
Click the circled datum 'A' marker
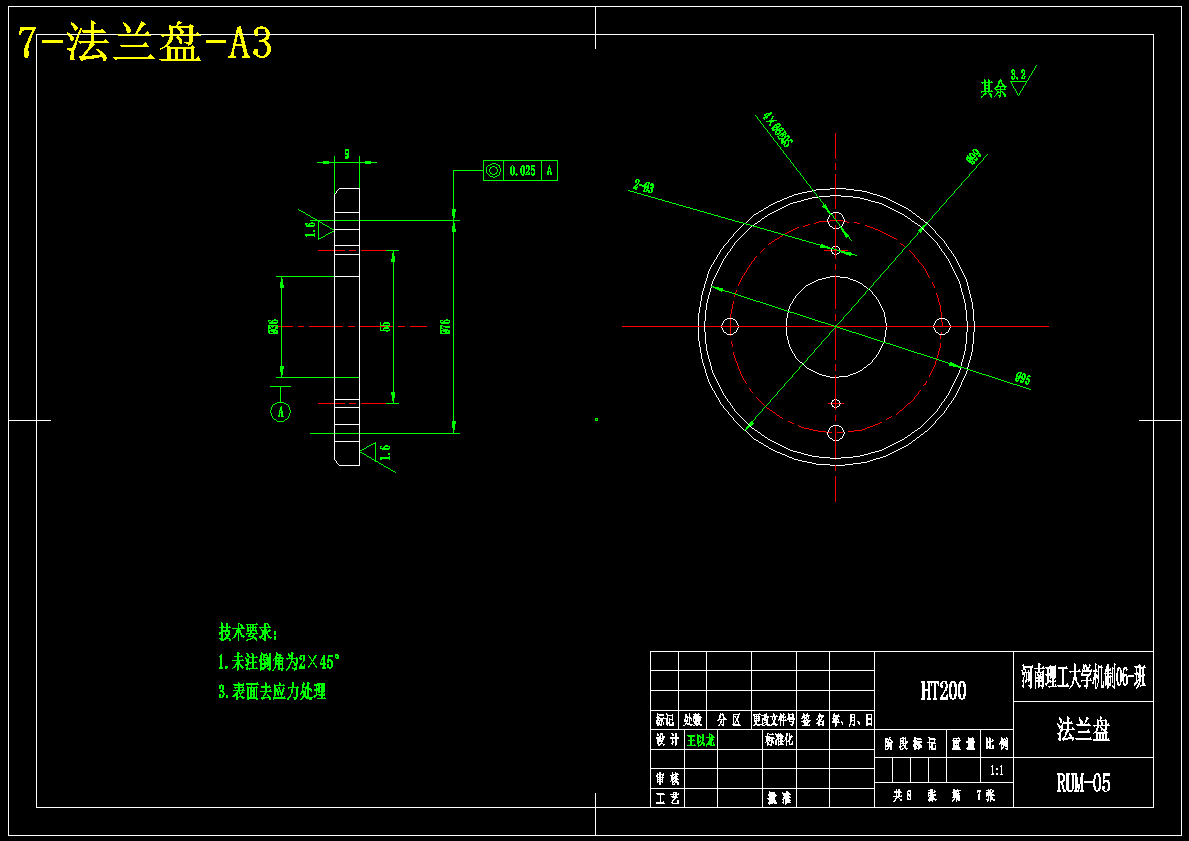281,412
